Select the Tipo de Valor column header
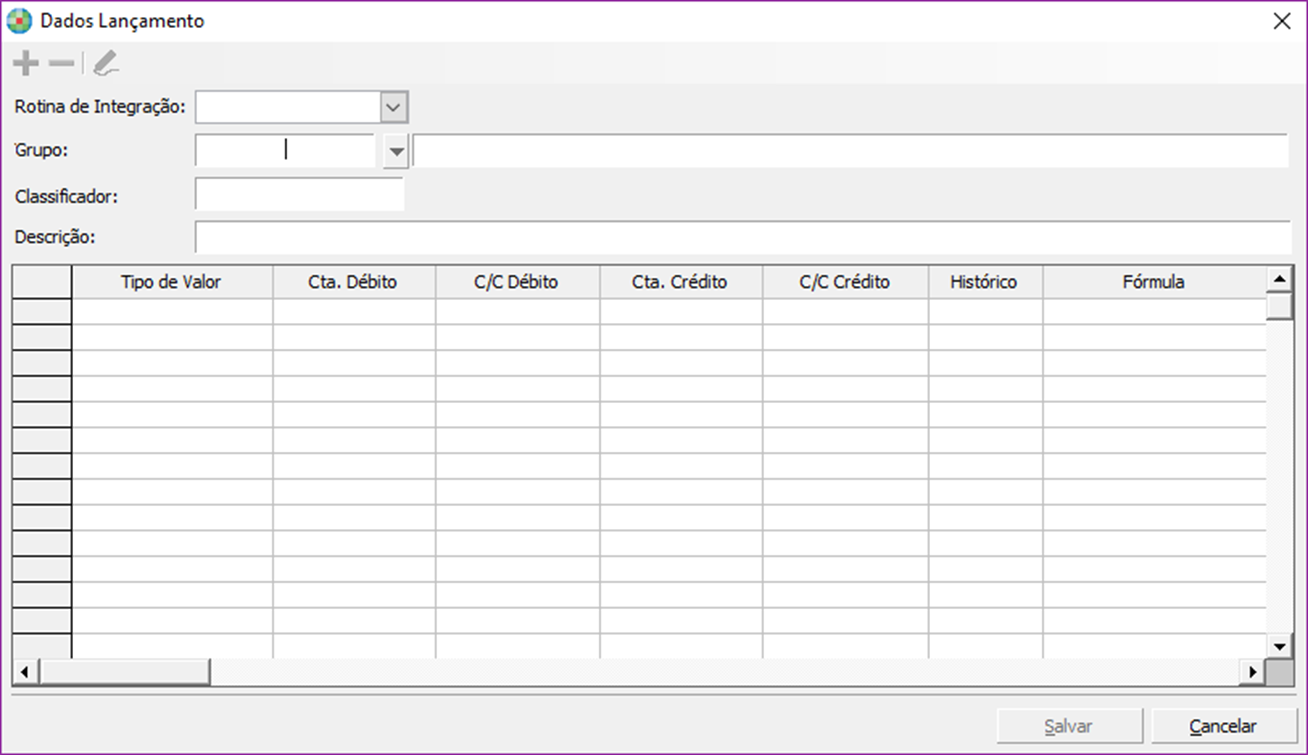The height and width of the screenshot is (755, 1308). (x=172, y=282)
